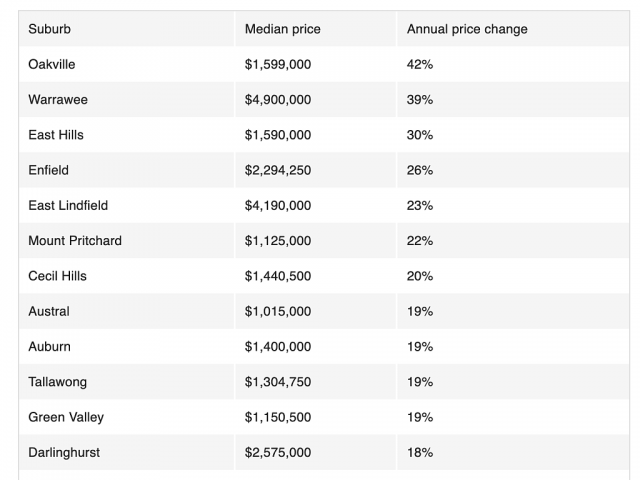The image size is (640, 480).
Task: Click the Green Valley suburb cell
Action: 66,417
